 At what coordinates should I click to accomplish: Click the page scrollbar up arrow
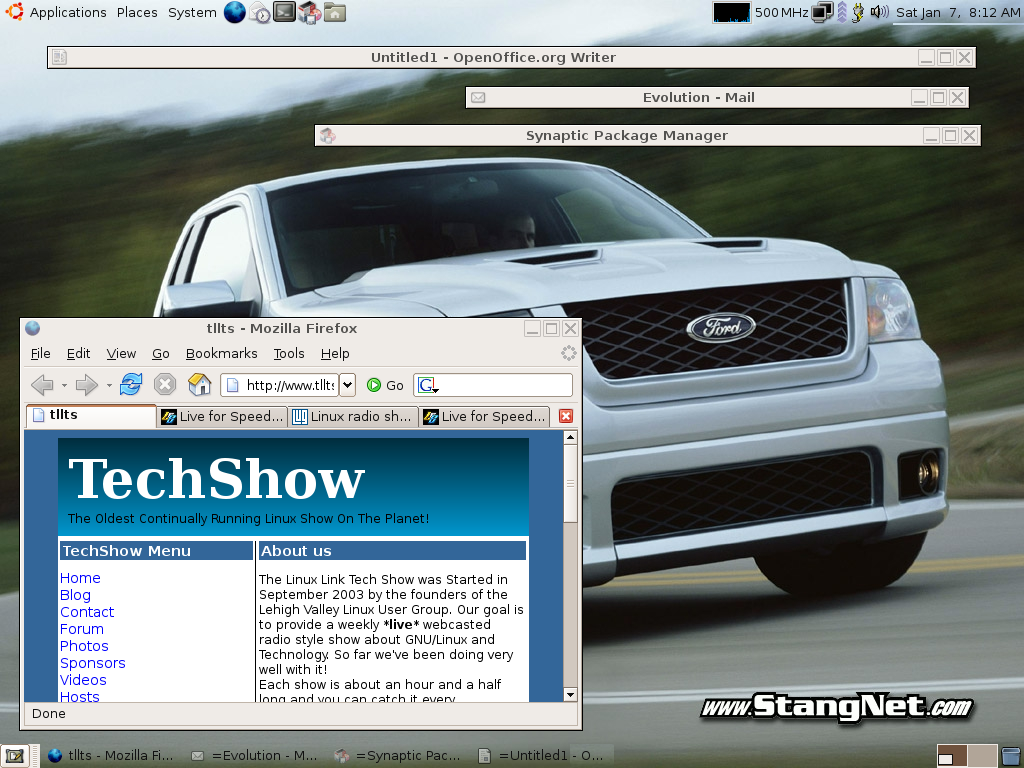click(x=570, y=437)
